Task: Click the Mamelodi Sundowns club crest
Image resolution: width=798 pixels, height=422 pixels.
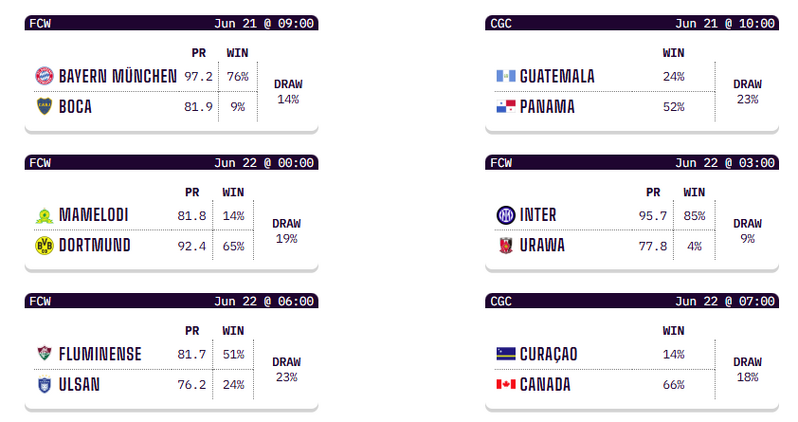Action: point(43,215)
